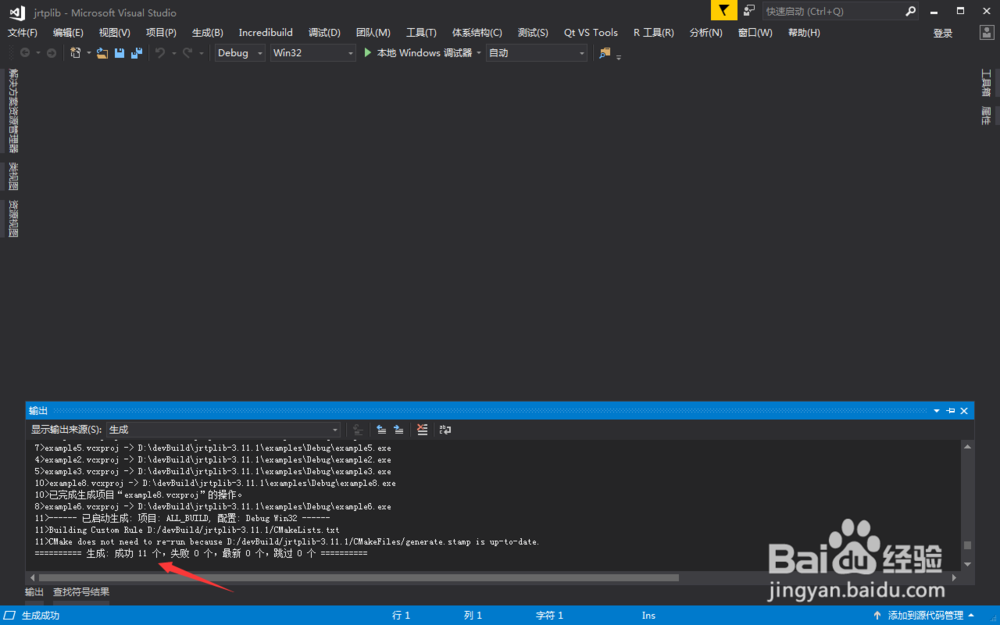
Task: Click the output vertical scrollbar down arrow
Action: point(967,564)
